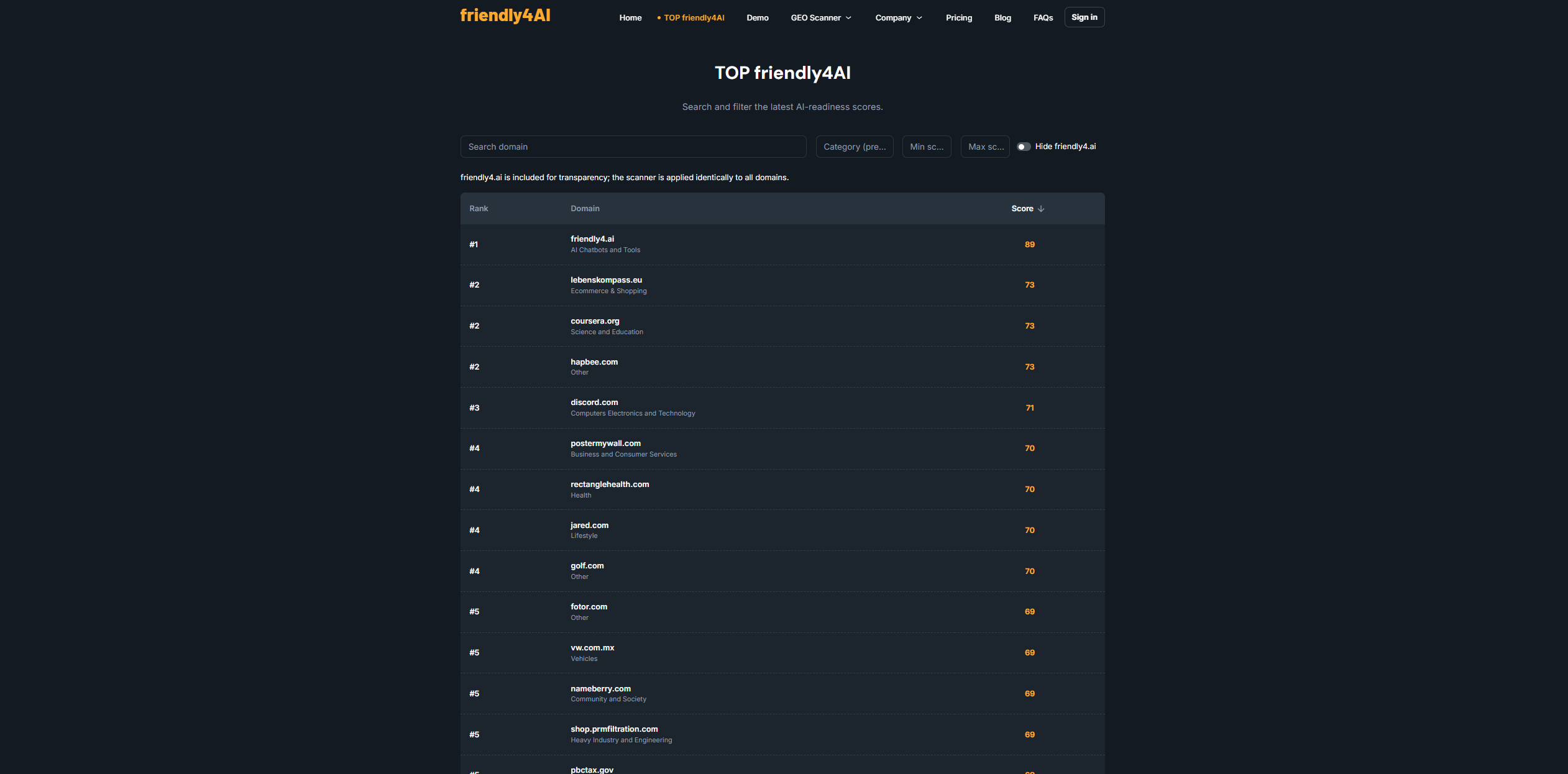1568x774 pixels.
Task: Expand the GEO Scanner menu
Action: click(x=821, y=18)
